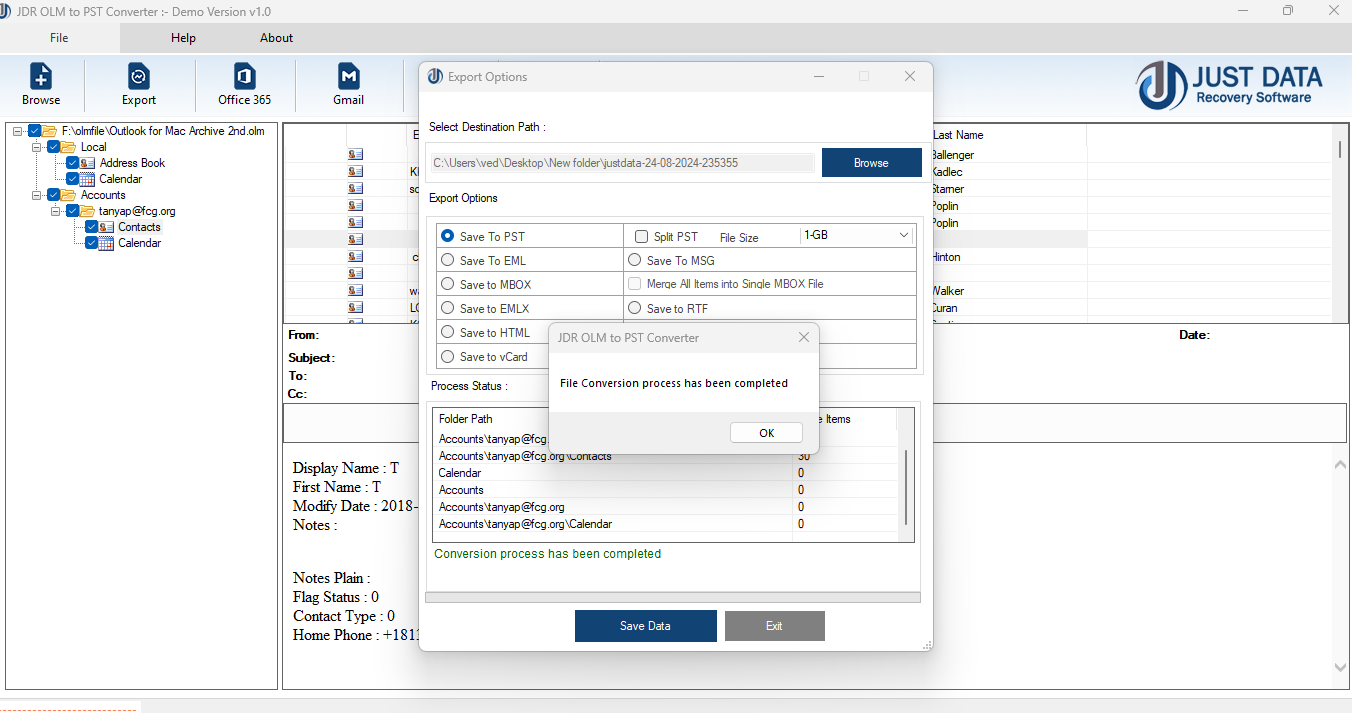Click the Address Book contact-card icon

[88, 163]
